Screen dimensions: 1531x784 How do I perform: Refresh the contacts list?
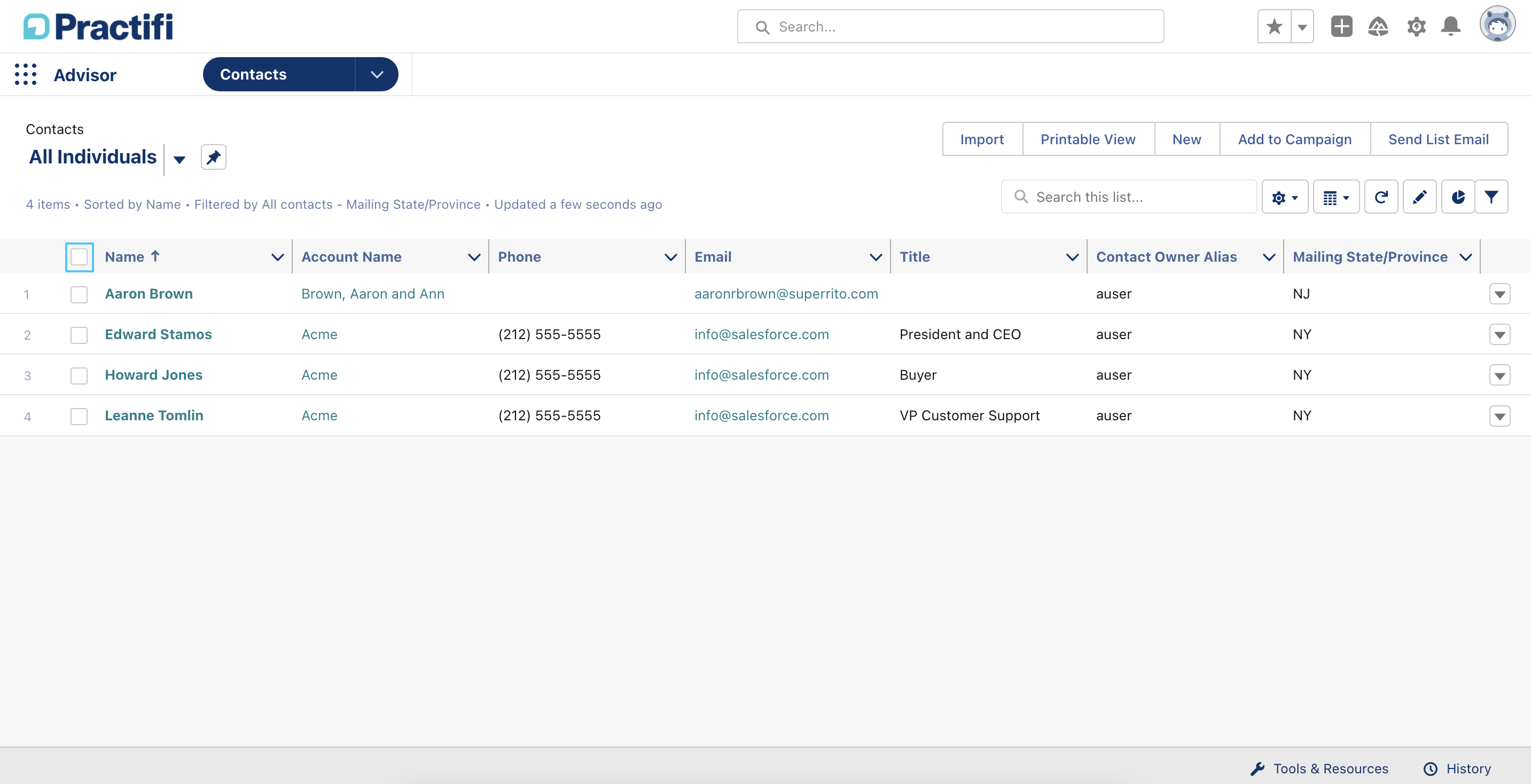(x=1381, y=198)
